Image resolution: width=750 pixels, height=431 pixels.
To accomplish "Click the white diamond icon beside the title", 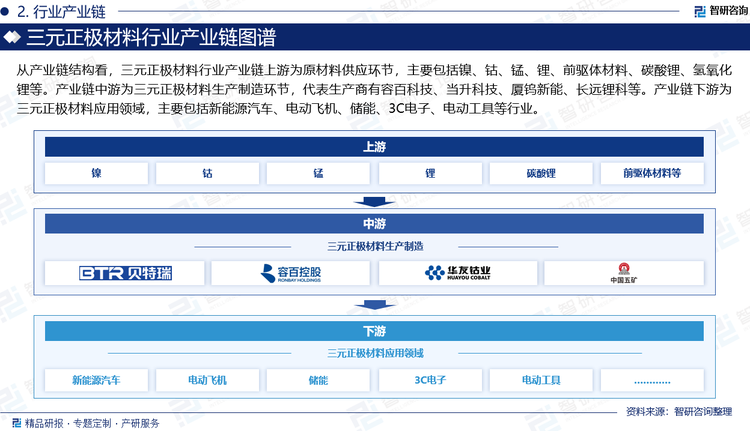I will tap(12, 37).
